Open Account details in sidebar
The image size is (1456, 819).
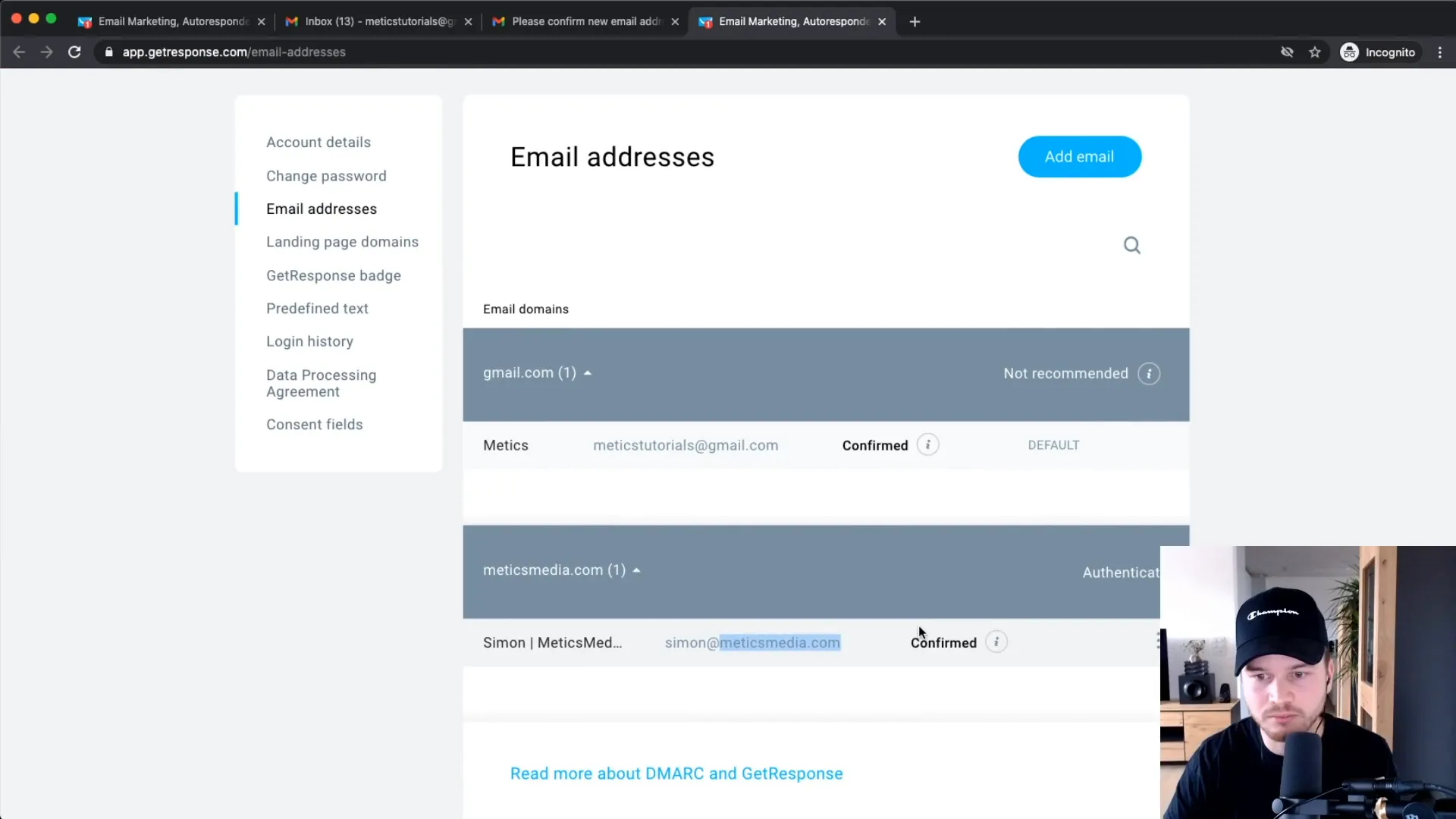click(x=318, y=143)
